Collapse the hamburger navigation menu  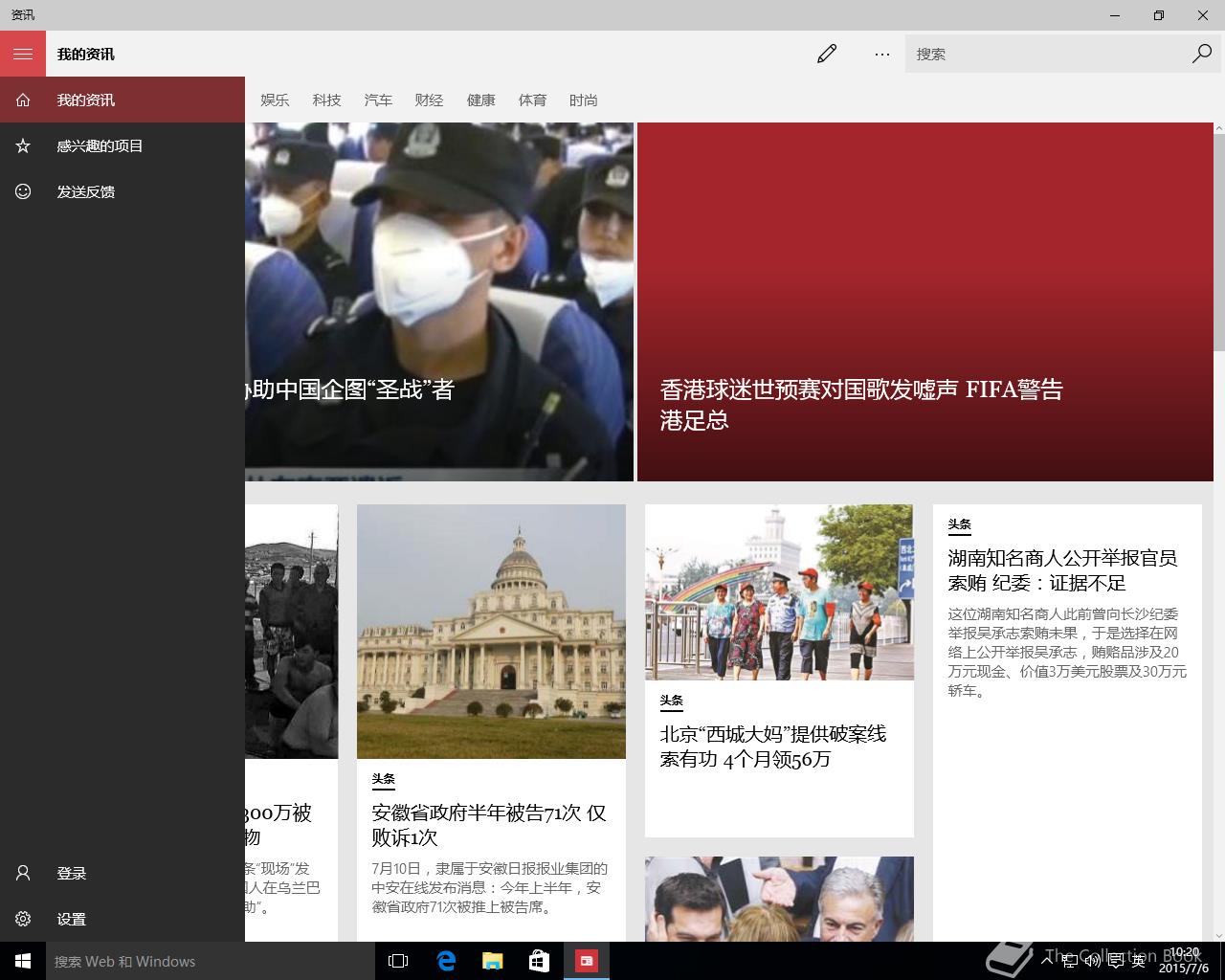[x=23, y=54]
